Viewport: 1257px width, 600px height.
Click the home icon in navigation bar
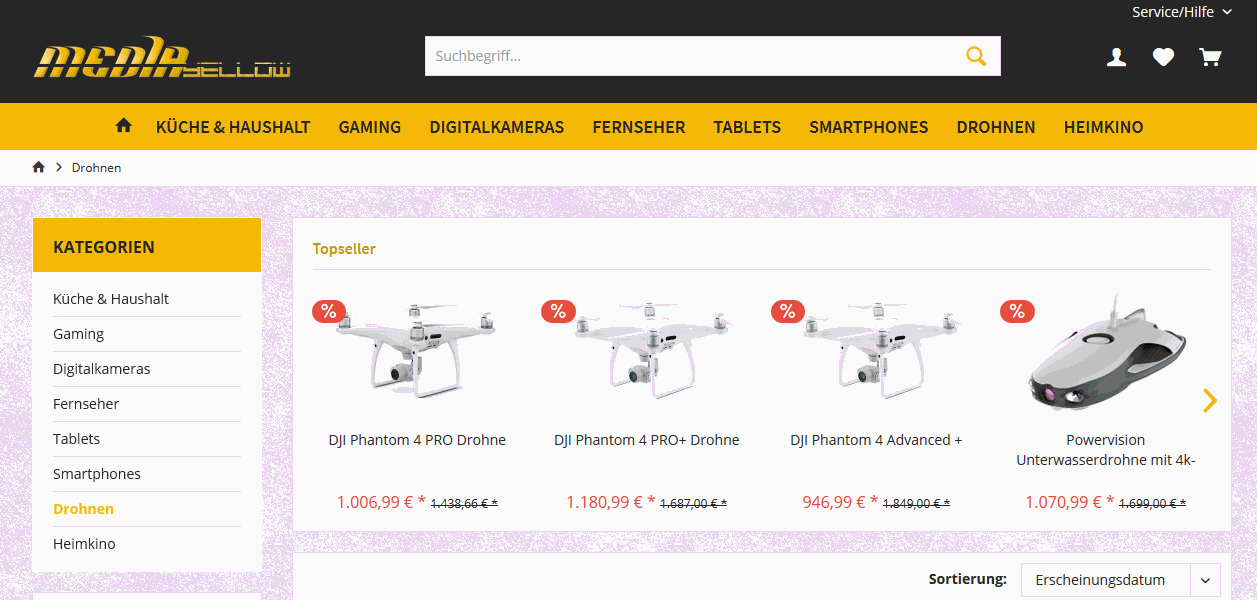tap(124, 126)
